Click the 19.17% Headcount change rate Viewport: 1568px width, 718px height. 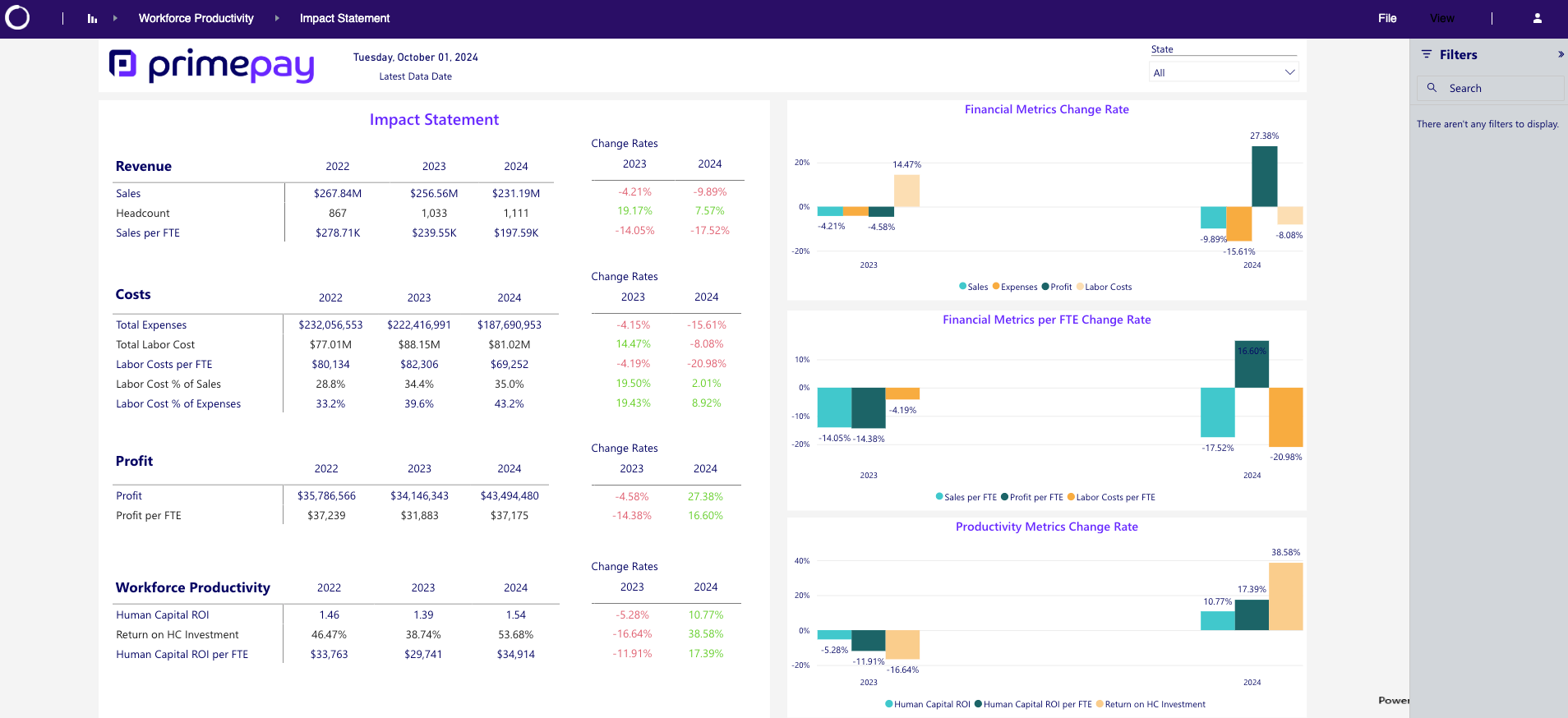pyautogui.click(x=634, y=210)
